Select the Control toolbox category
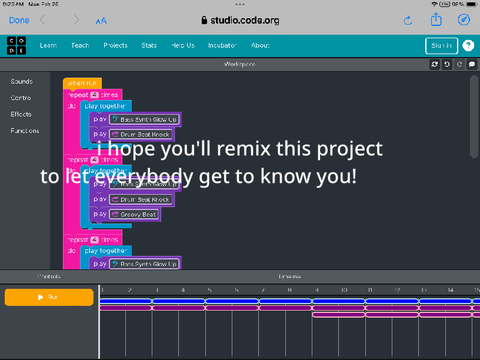 tap(21, 98)
